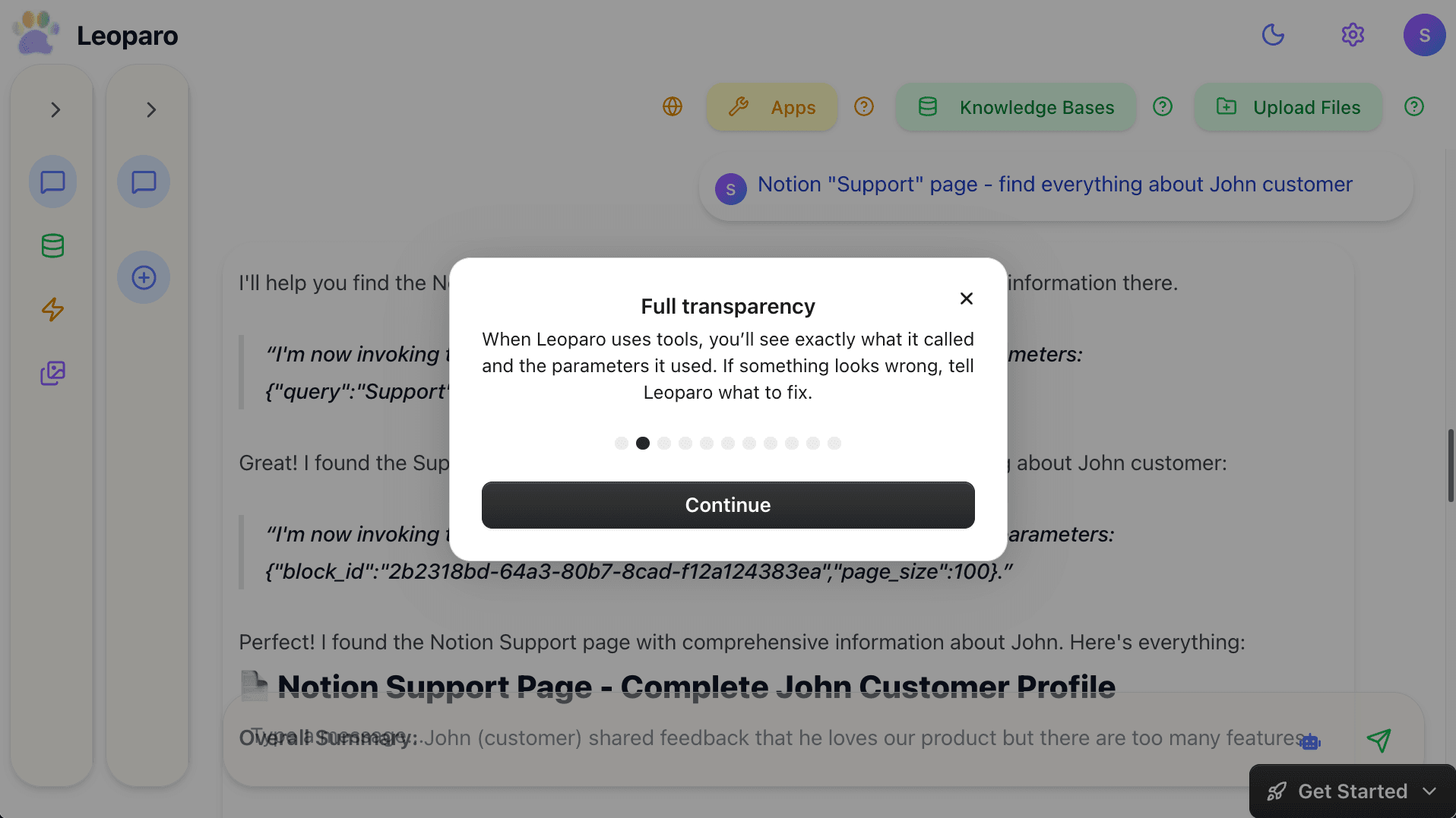Screen dimensions: 1456x818
Task: Expand the second sidebar chevron
Action: (x=150, y=109)
